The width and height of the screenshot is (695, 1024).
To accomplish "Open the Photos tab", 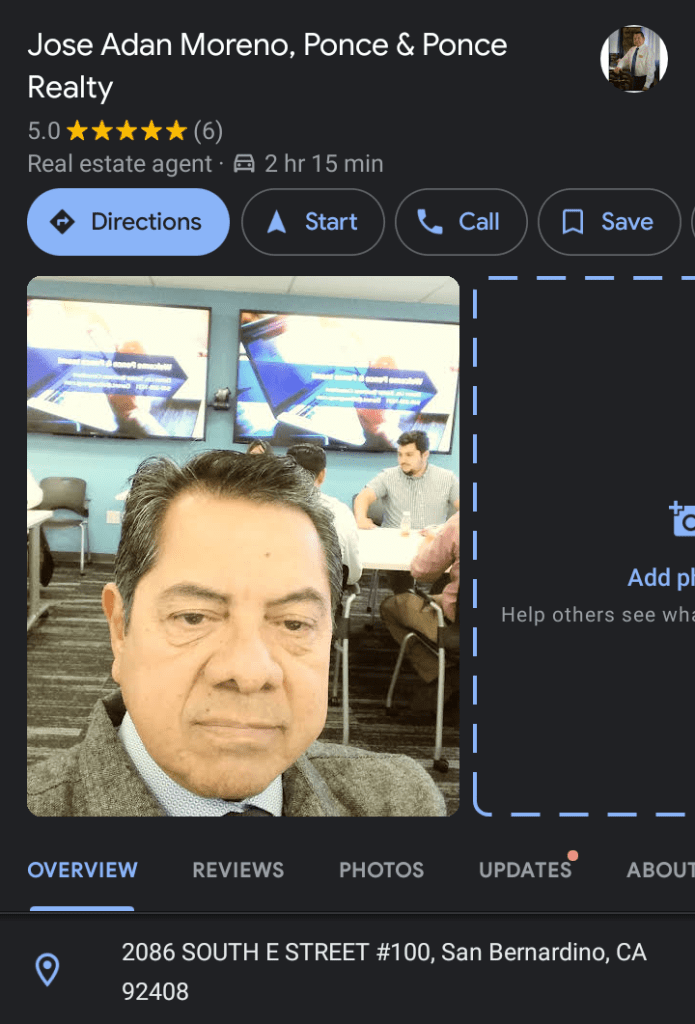I will (x=381, y=870).
